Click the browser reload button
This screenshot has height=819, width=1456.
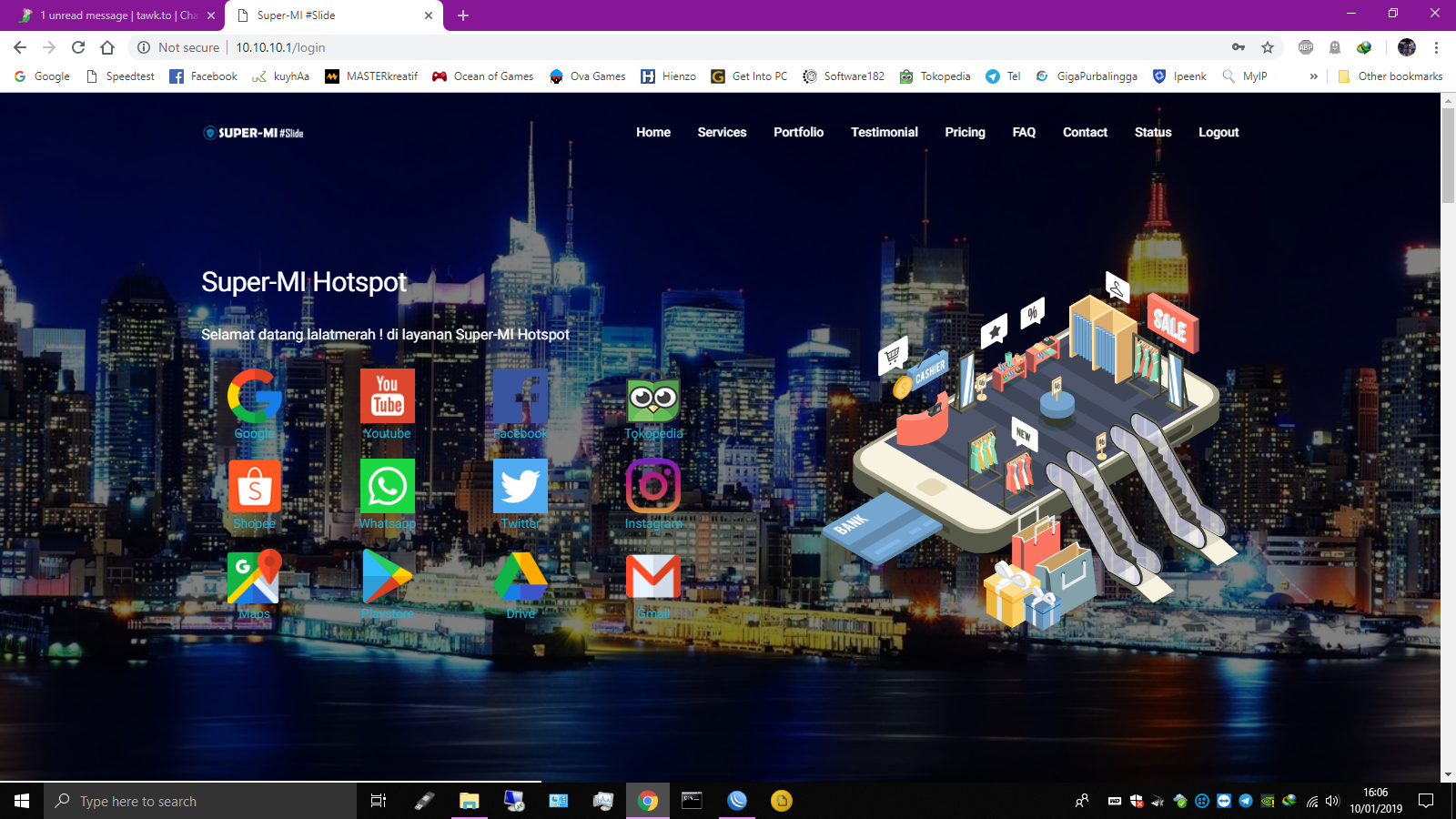[78, 47]
